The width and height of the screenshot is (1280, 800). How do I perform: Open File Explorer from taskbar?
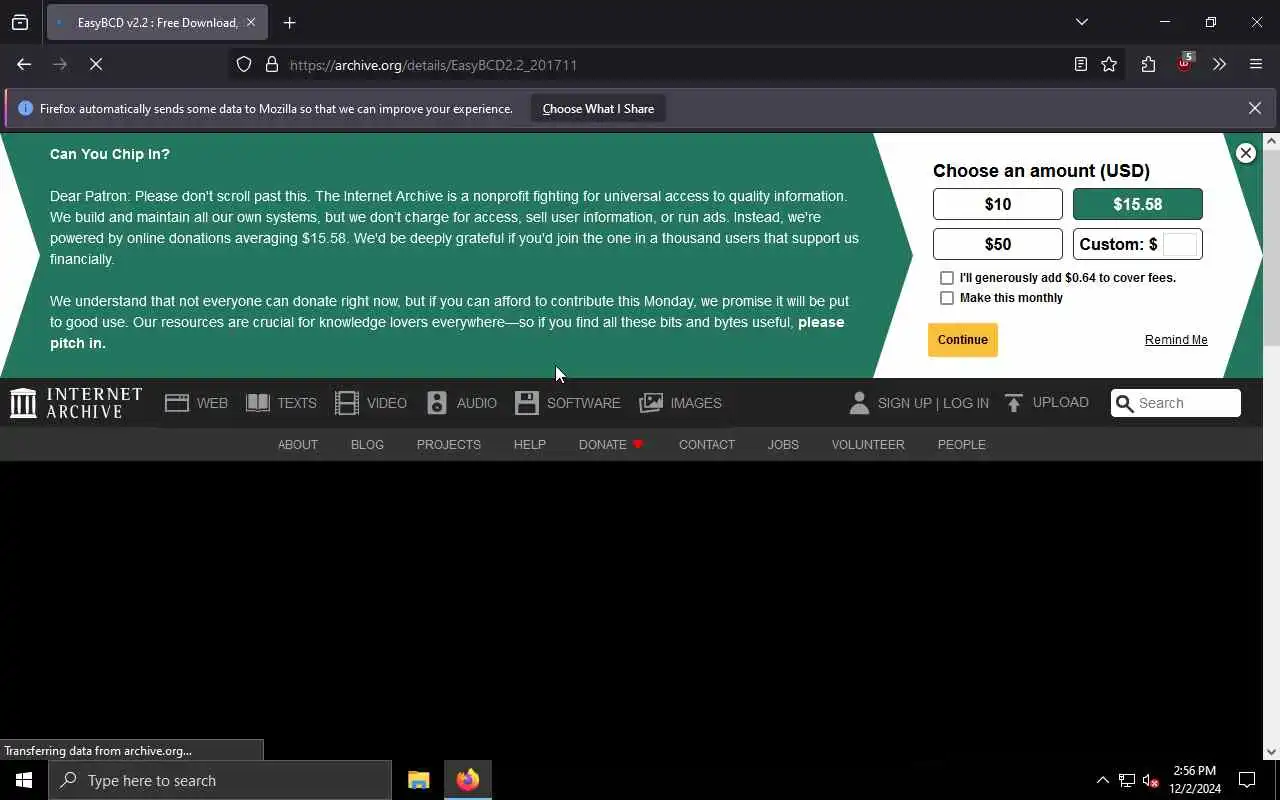coord(419,780)
